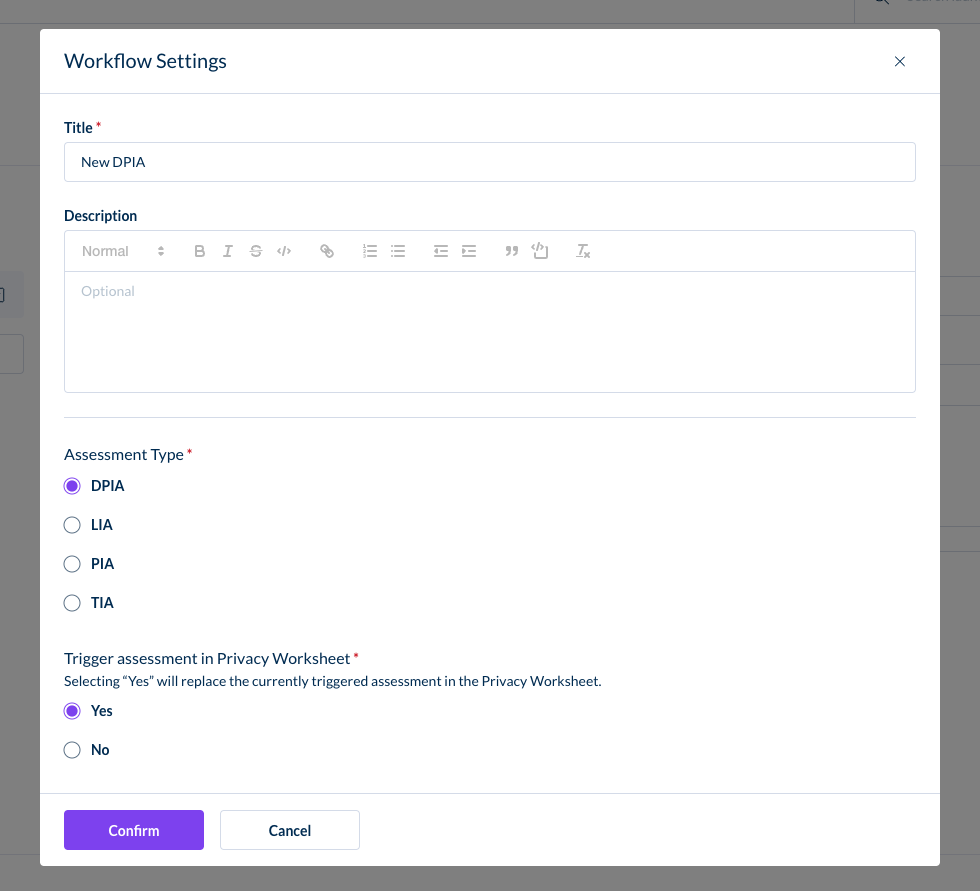The width and height of the screenshot is (980, 891).
Task: Select PIA assessment type
Action: tap(72, 564)
